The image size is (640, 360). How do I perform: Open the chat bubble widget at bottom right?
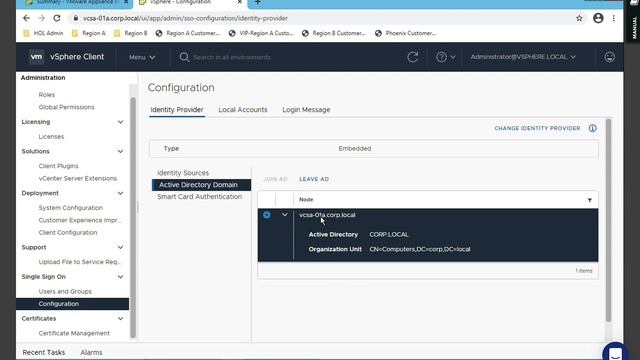point(615,352)
